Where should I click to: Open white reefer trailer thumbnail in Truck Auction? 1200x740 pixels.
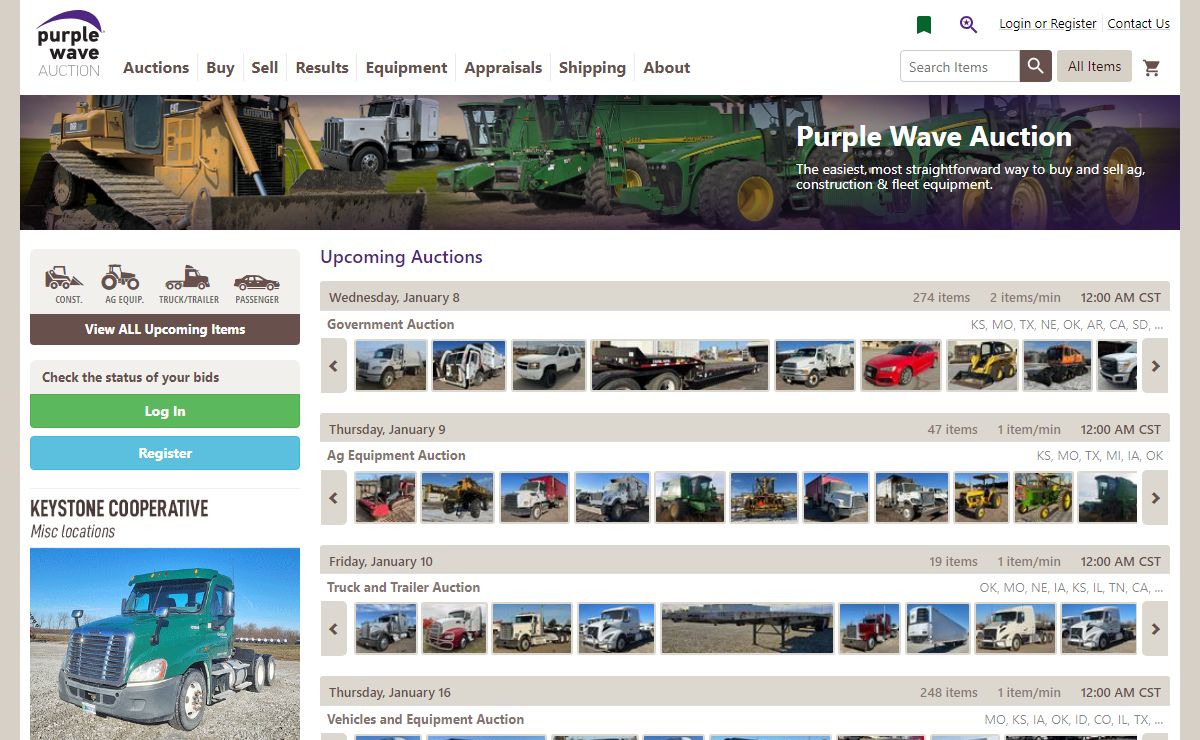coord(938,629)
